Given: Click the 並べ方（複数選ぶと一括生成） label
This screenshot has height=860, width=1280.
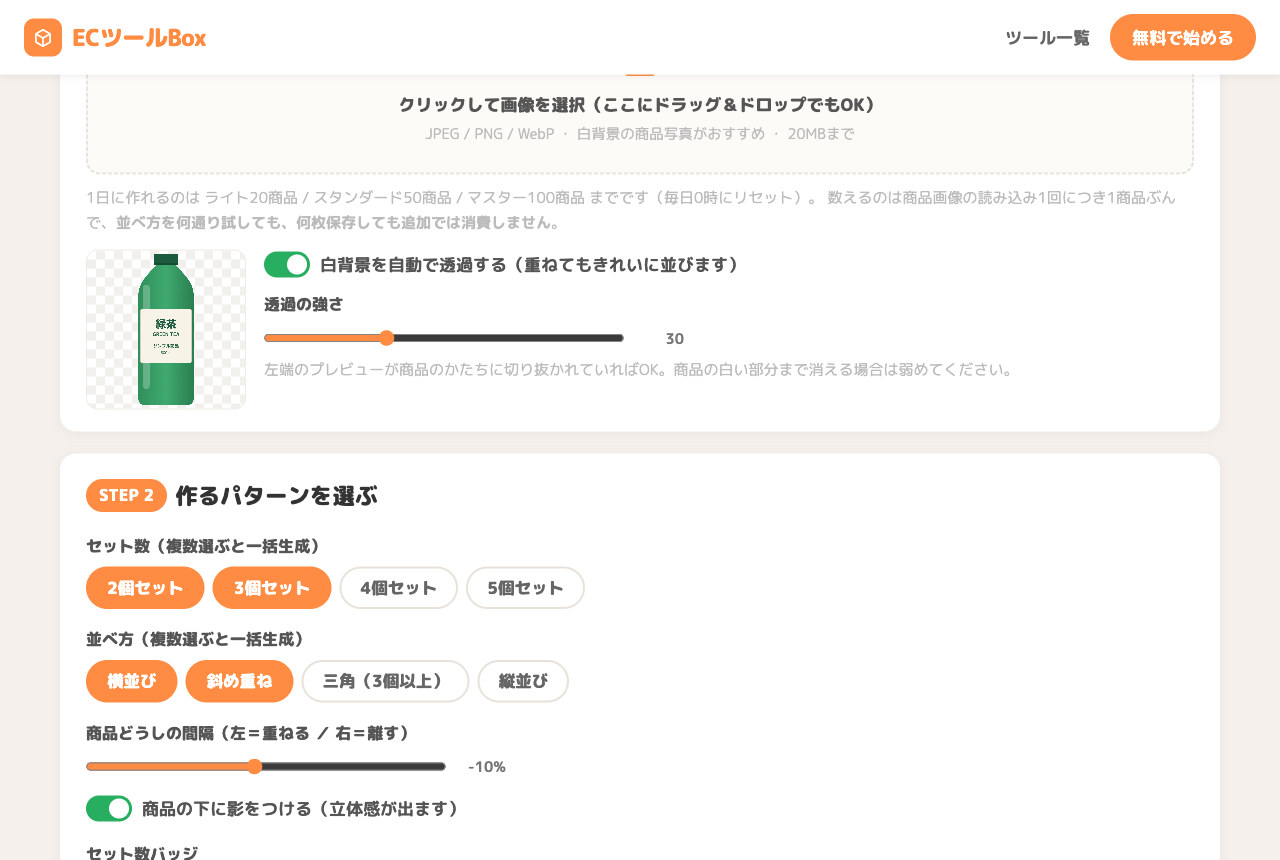Looking at the screenshot, I should pyautogui.click(x=195, y=639).
